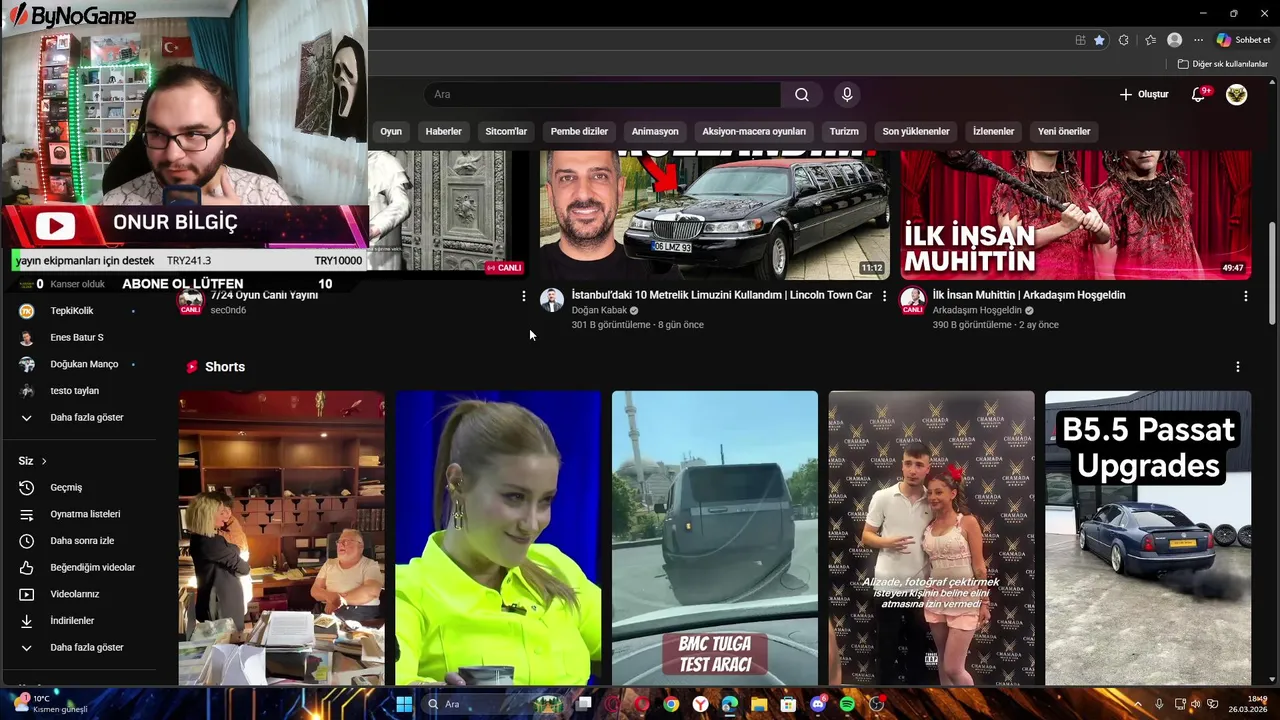Open the favorites list icon
Viewport: 1280px width, 720px height.
point(1150,40)
